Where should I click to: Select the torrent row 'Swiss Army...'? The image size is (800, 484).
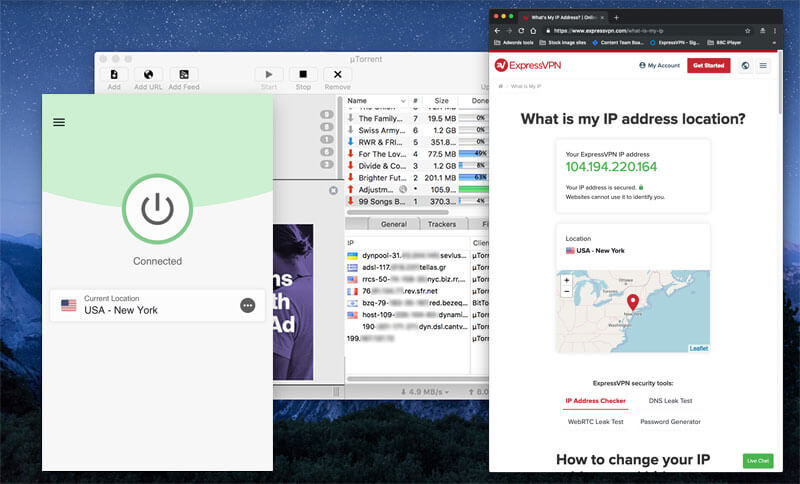click(417, 130)
